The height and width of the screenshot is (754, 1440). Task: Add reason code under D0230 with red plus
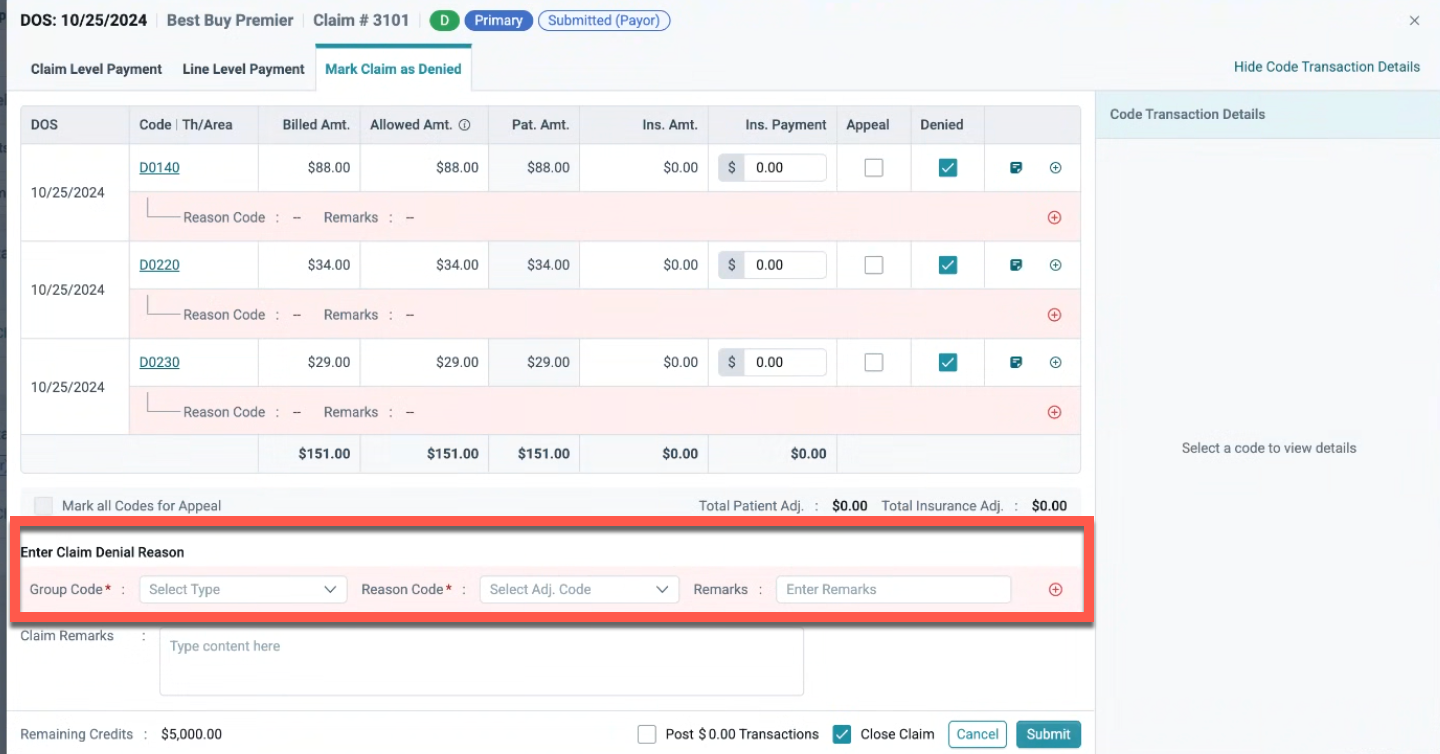tap(1054, 412)
